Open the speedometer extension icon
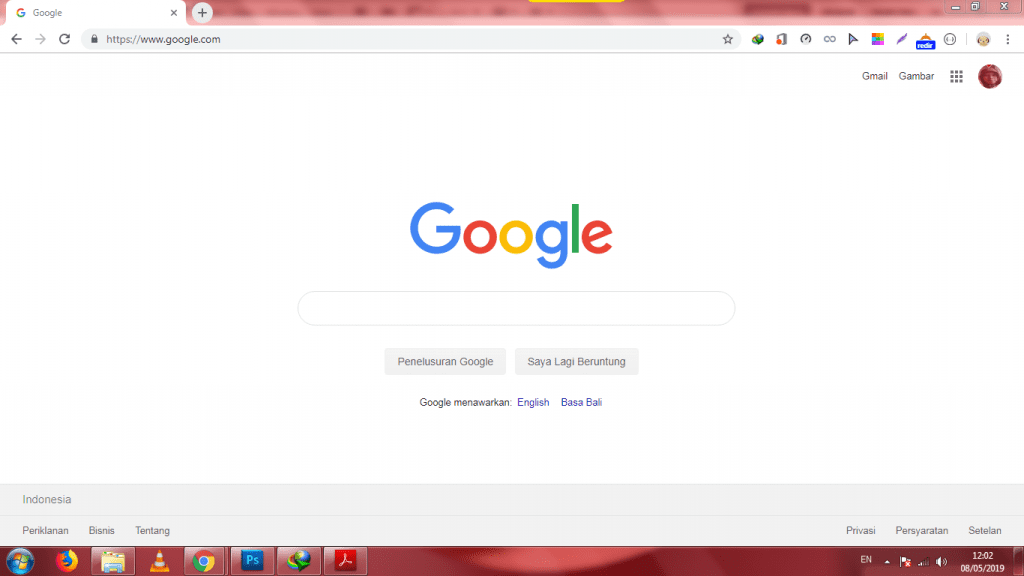This screenshot has width=1024, height=576. 806,39
